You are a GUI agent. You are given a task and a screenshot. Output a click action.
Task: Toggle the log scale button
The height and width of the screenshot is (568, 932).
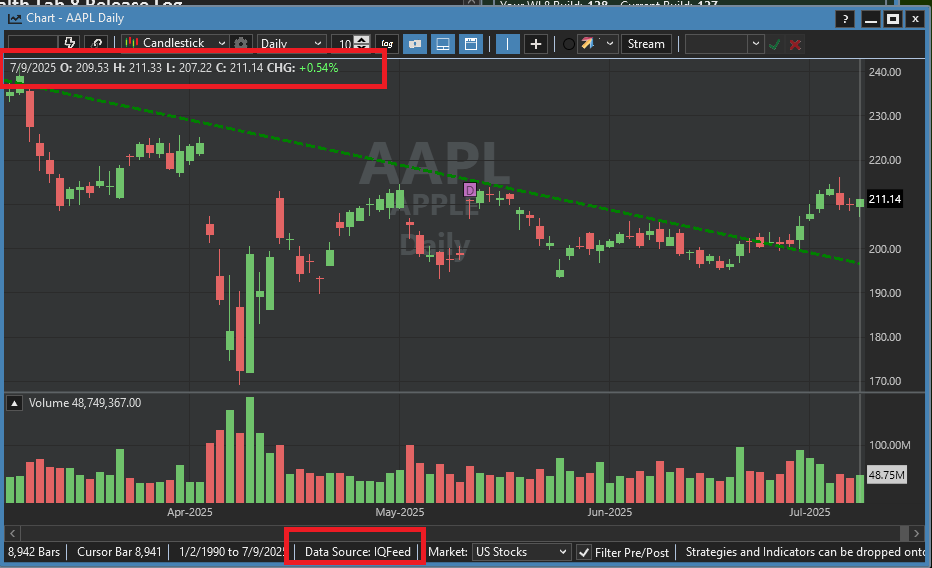[x=387, y=43]
